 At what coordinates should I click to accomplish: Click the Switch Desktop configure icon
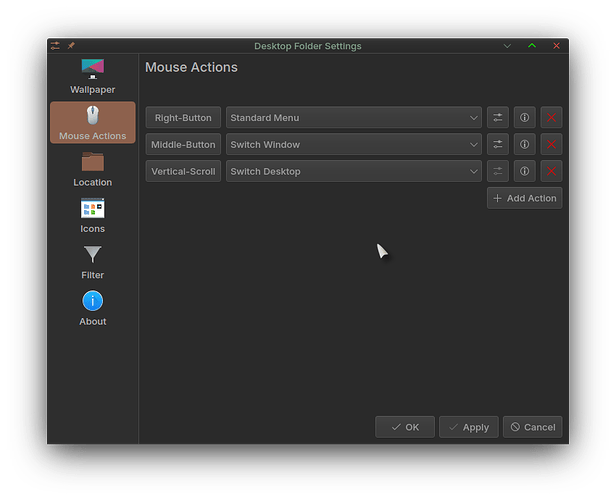[x=498, y=171]
